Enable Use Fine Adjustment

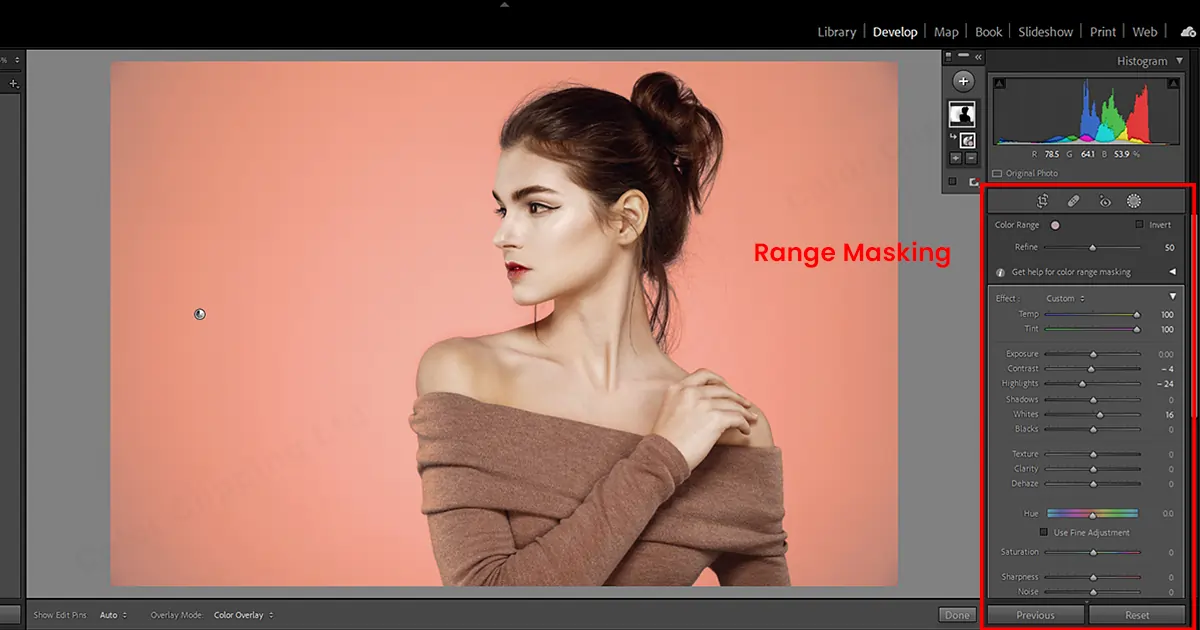pos(1046,532)
